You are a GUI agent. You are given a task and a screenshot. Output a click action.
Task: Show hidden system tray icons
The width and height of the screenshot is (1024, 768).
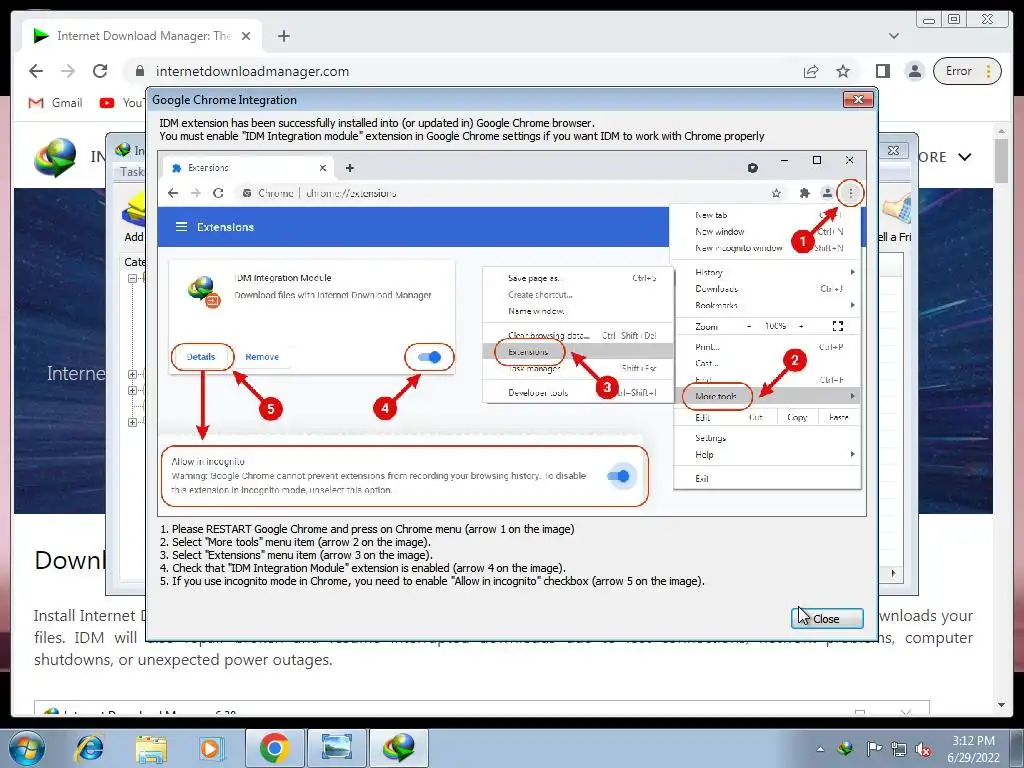[820, 749]
